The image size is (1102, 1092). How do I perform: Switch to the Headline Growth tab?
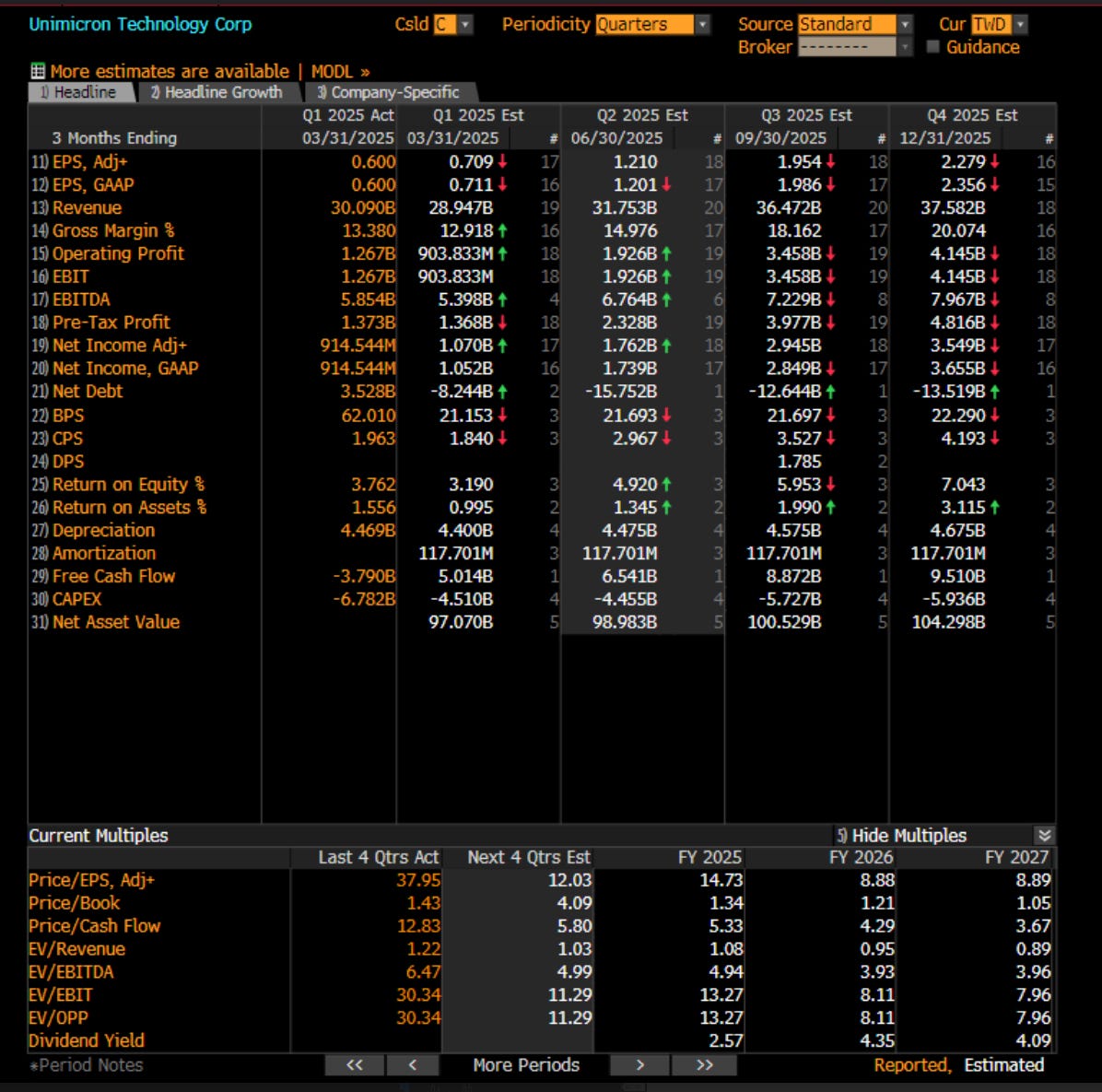point(217,92)
